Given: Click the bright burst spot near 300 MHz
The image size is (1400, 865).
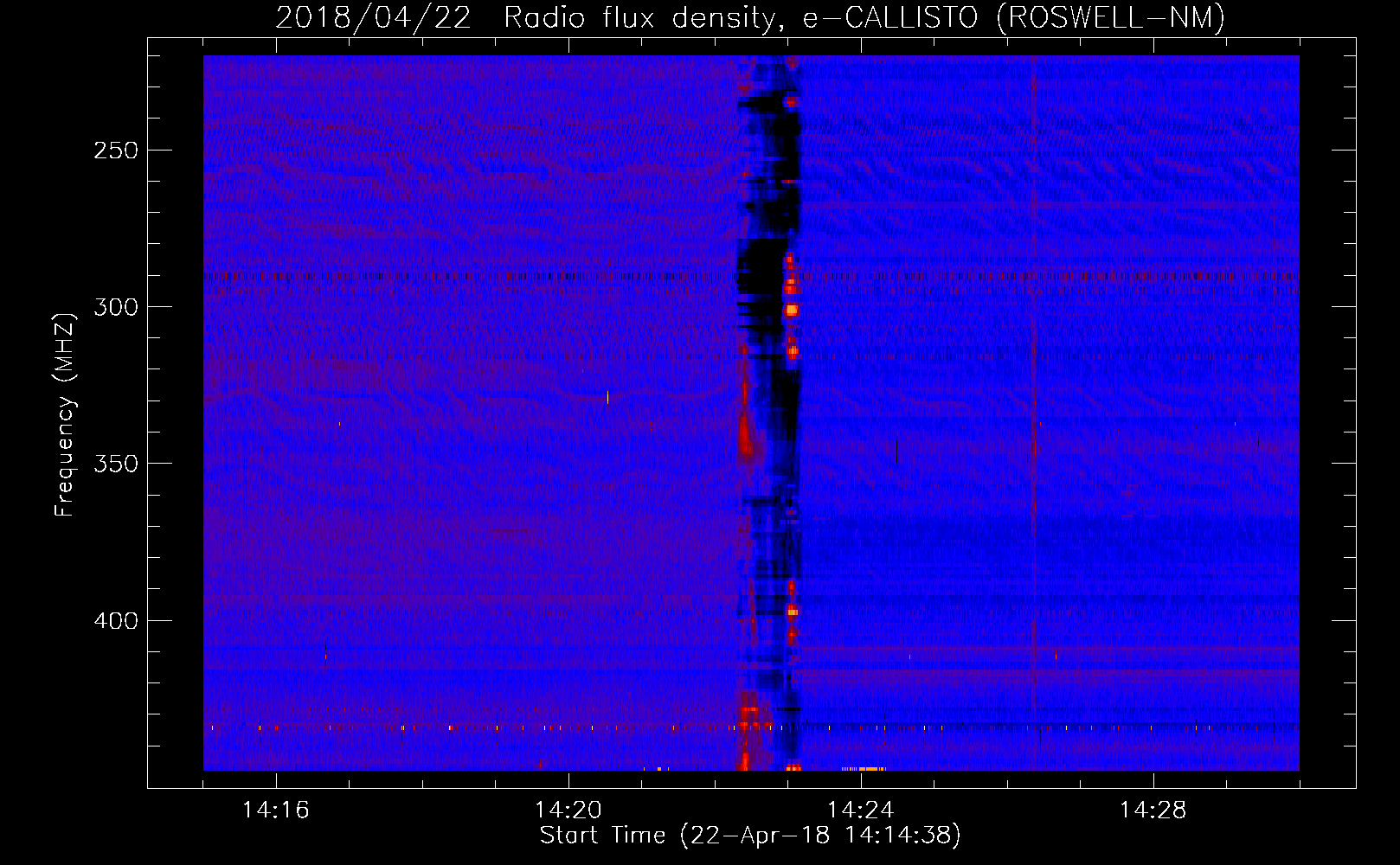Looking at the screenshot, I should pos(791,309).
